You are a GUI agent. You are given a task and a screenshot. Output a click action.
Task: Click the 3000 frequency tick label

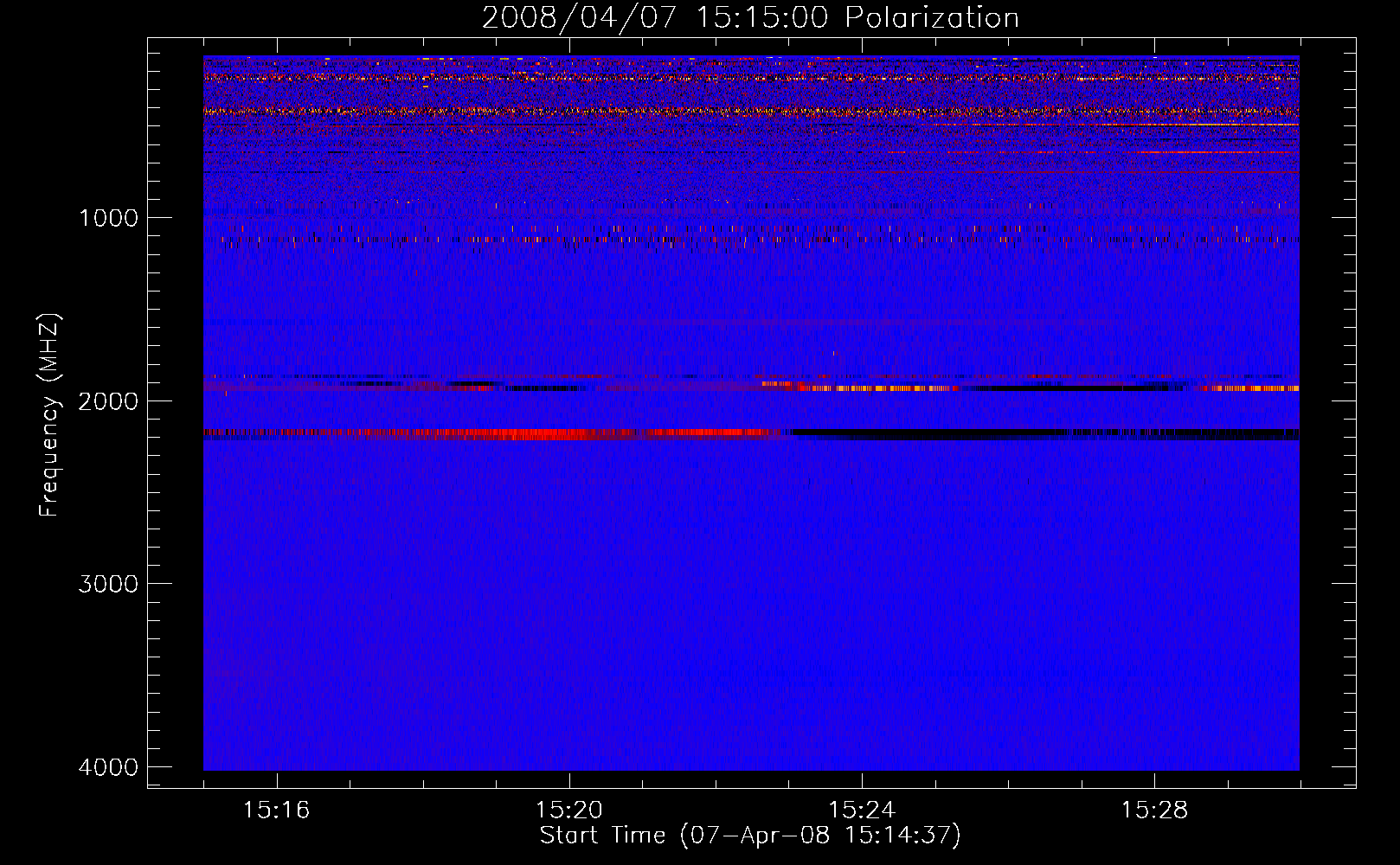[x=108, y=583]
